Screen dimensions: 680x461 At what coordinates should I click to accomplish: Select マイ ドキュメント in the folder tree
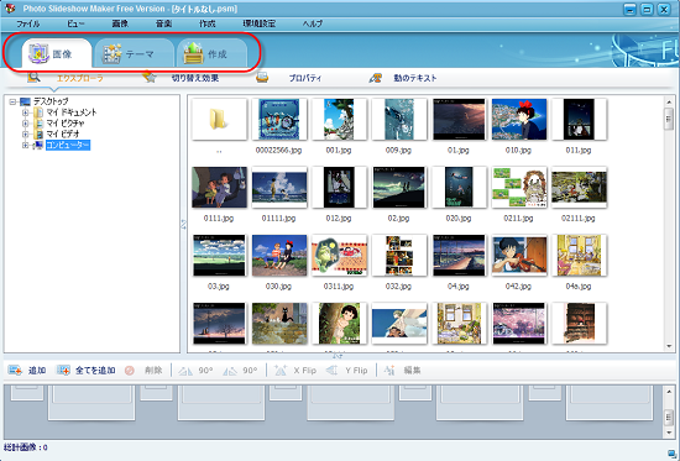71,112
